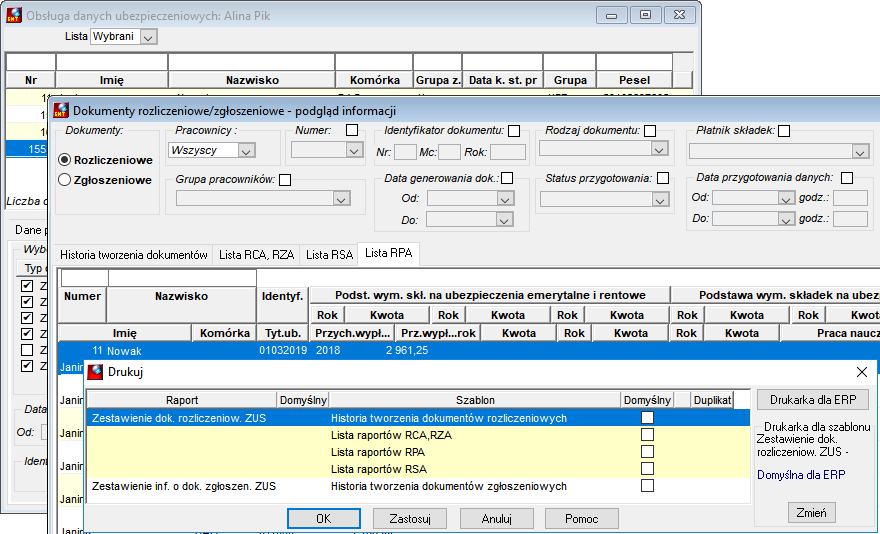
Task: Switch to Lista RPA tab
Action: pos(388,253)
